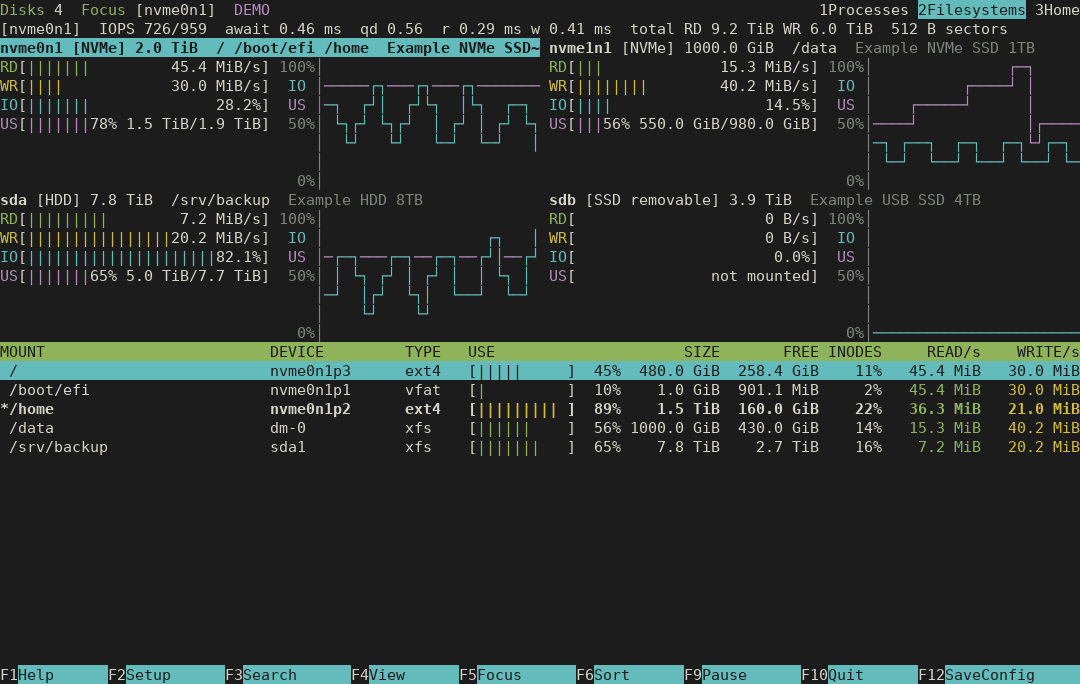Sort by the FREE column header
Screen dimensions: 1080x684
click(800, 352)
